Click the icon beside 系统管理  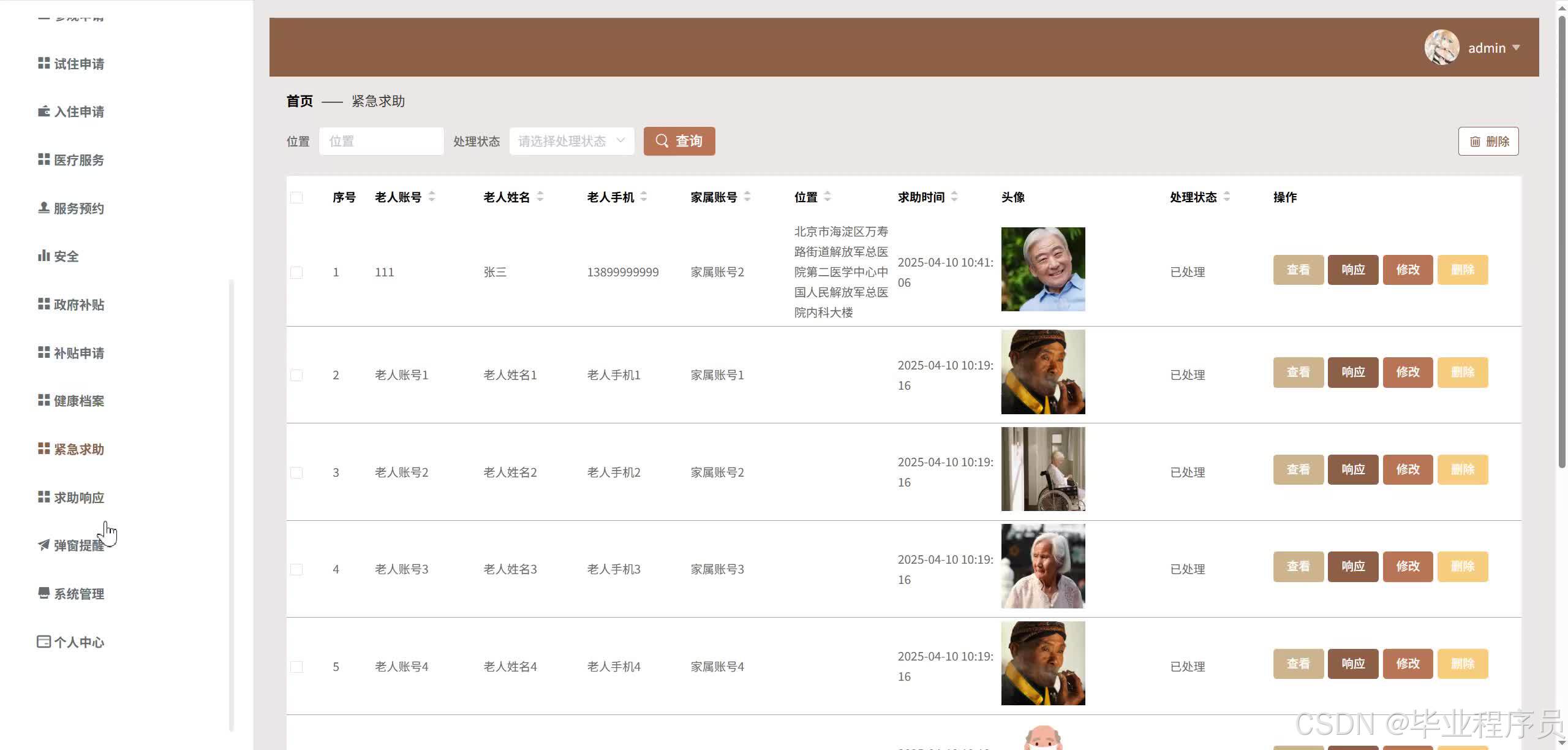pyautogui.click(x=43, y=593)
